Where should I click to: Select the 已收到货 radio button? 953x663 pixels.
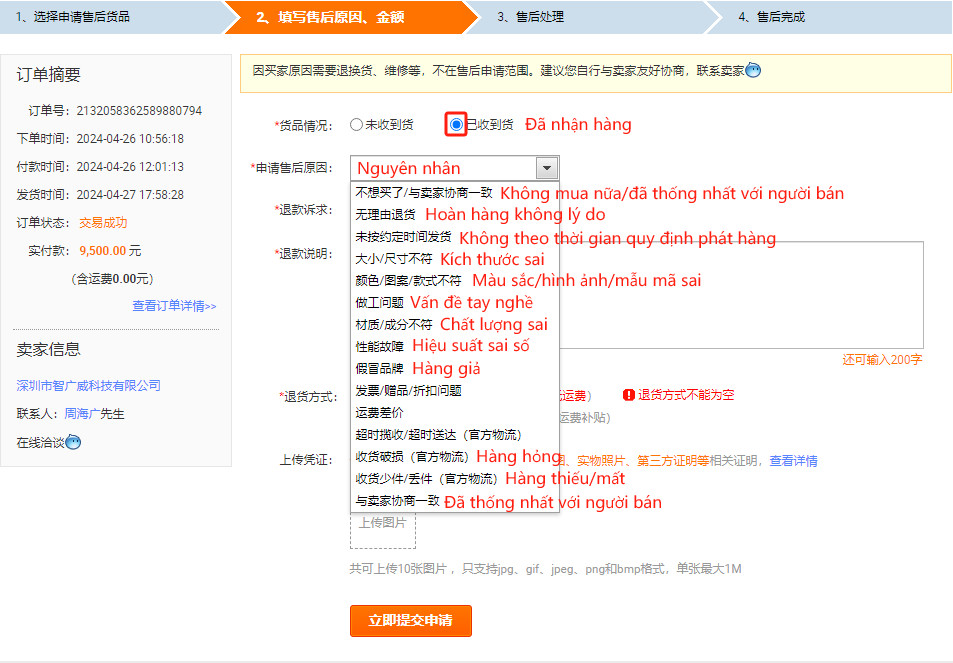[456, 125]
